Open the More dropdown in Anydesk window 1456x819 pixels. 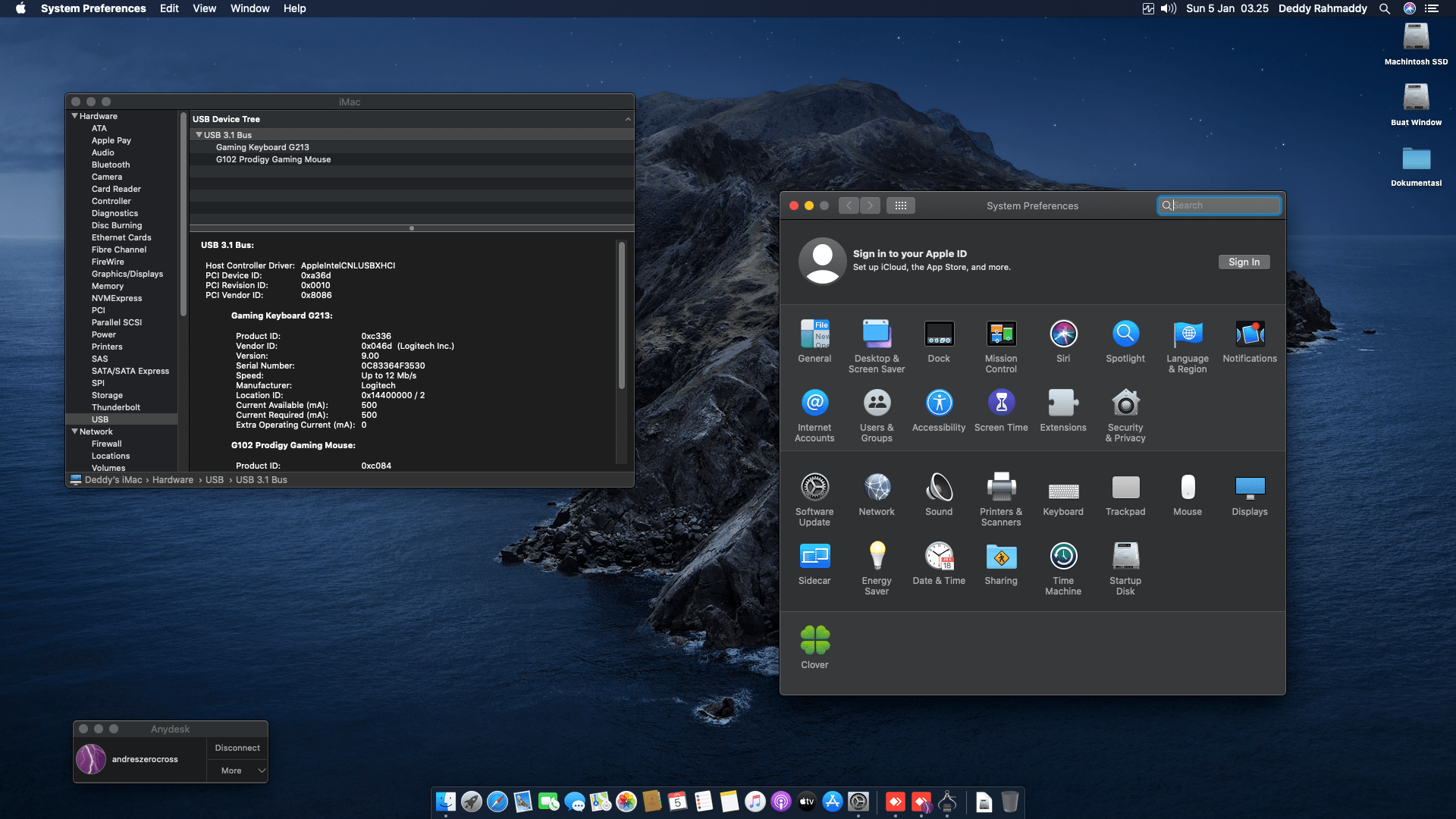pyautogui.click(x=237, y=770)
